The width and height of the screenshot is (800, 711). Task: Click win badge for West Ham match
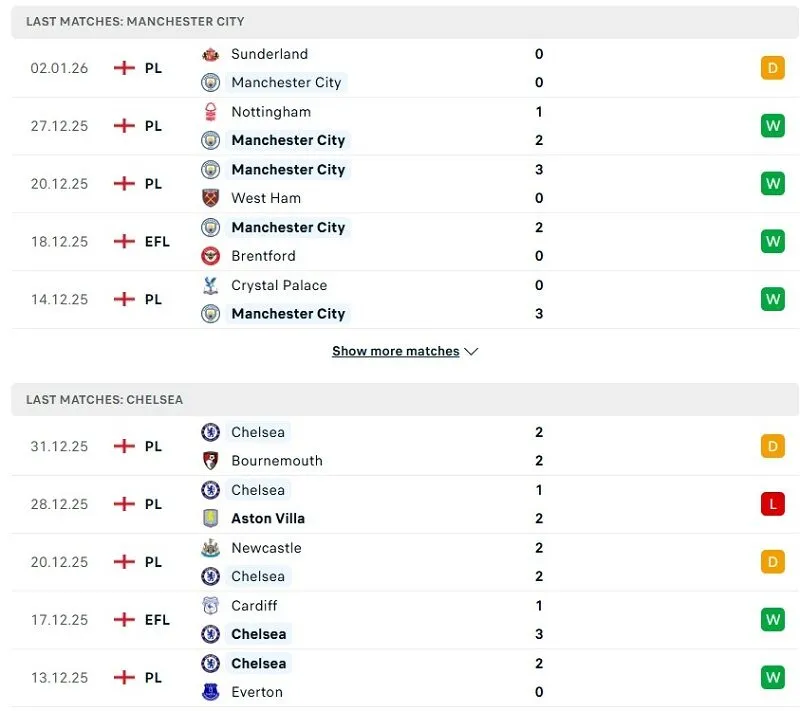[772, 184]
